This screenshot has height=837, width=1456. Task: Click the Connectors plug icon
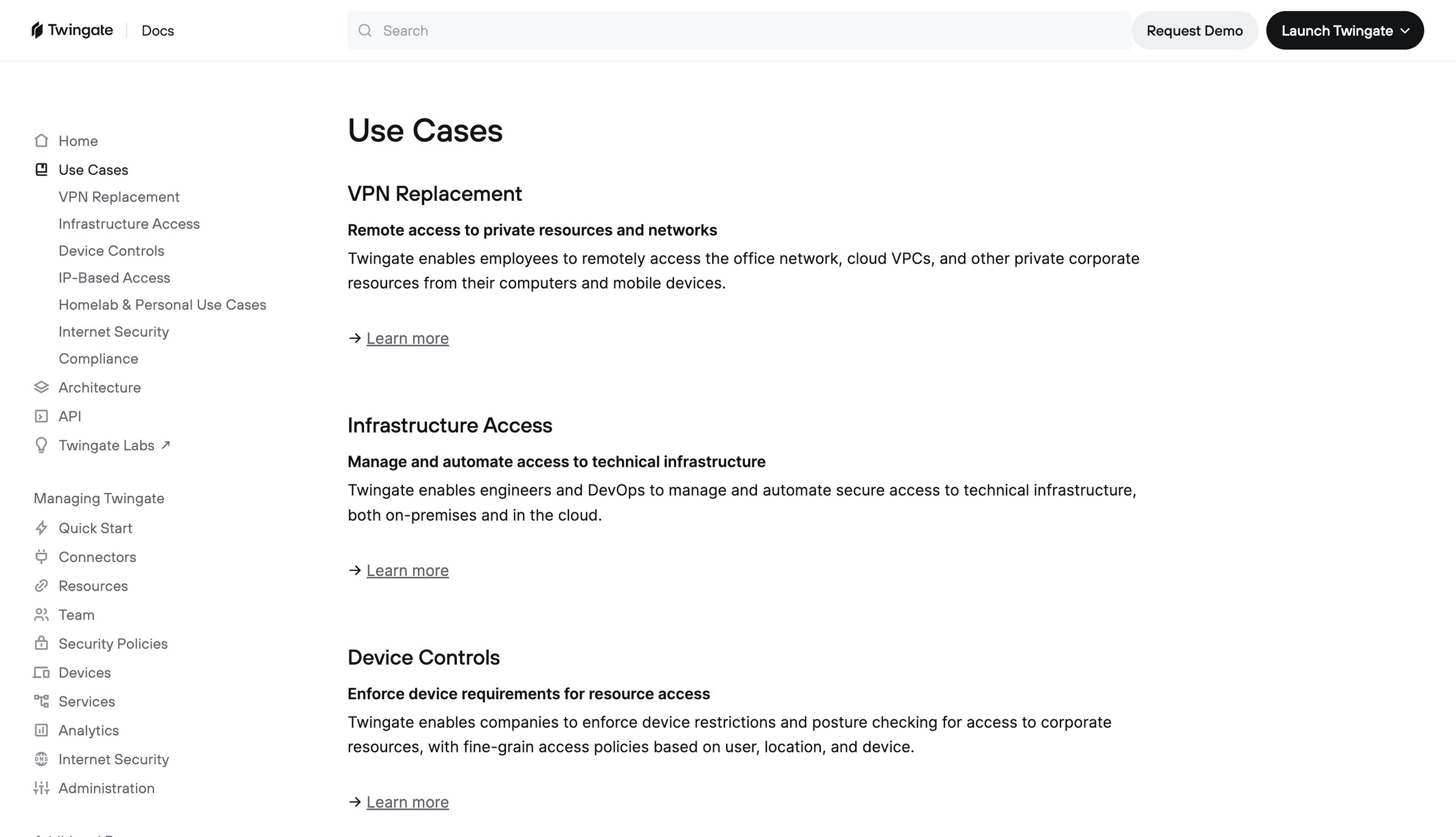point(41,557)
